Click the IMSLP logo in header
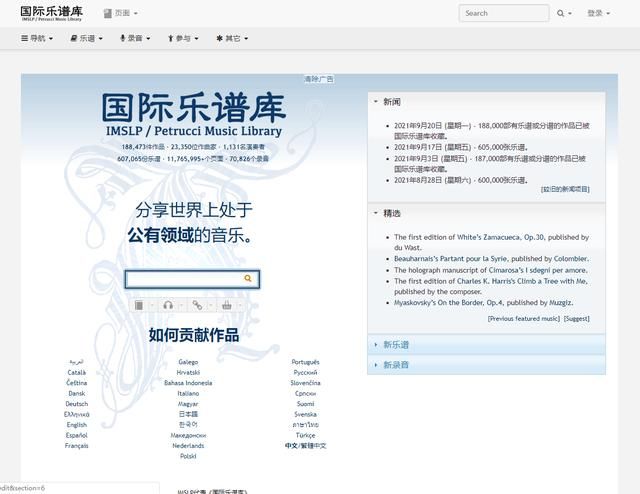Viewport: 640px width, 494px height. [x=51, y=13]
